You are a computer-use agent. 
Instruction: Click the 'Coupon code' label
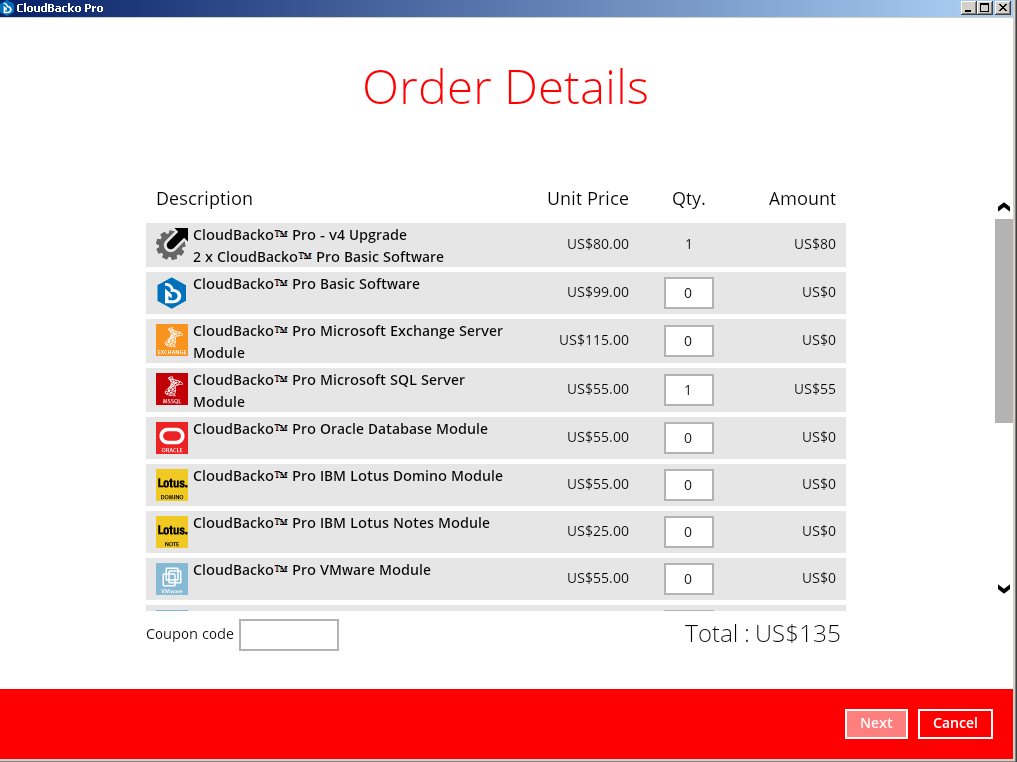(189, 634)
